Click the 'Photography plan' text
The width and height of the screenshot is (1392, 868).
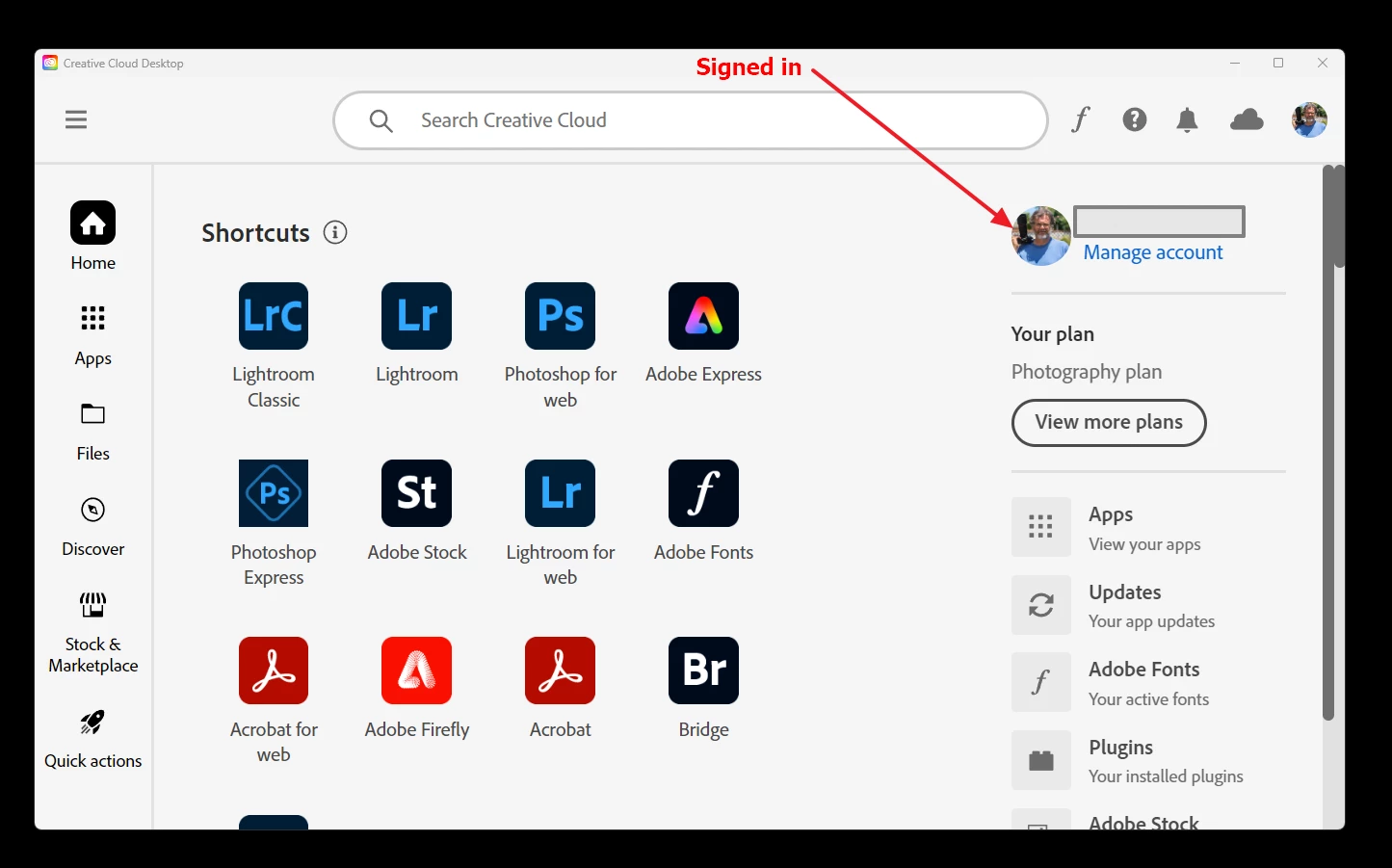1087,372
